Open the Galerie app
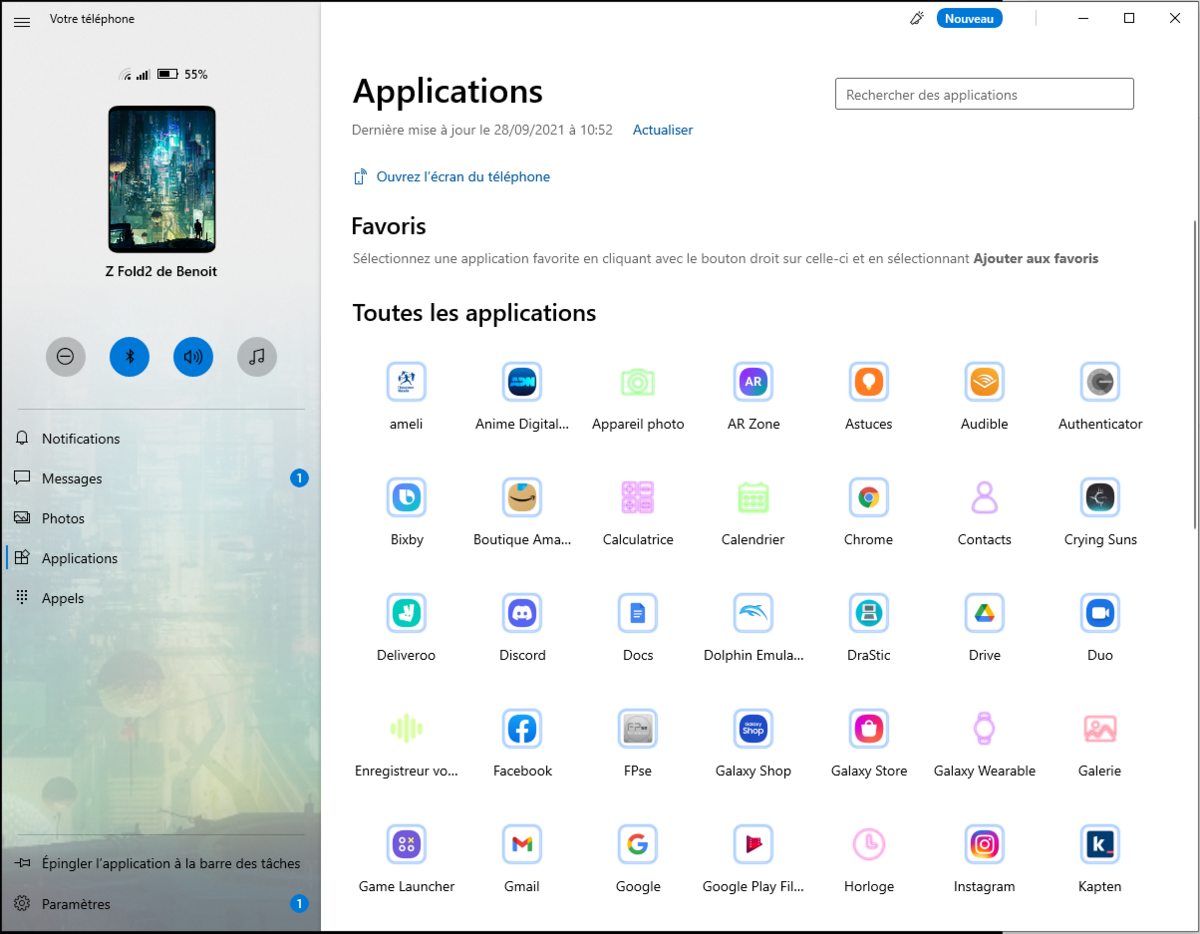Viewport: 1200px width, 934px height. tap(1100, 729)
